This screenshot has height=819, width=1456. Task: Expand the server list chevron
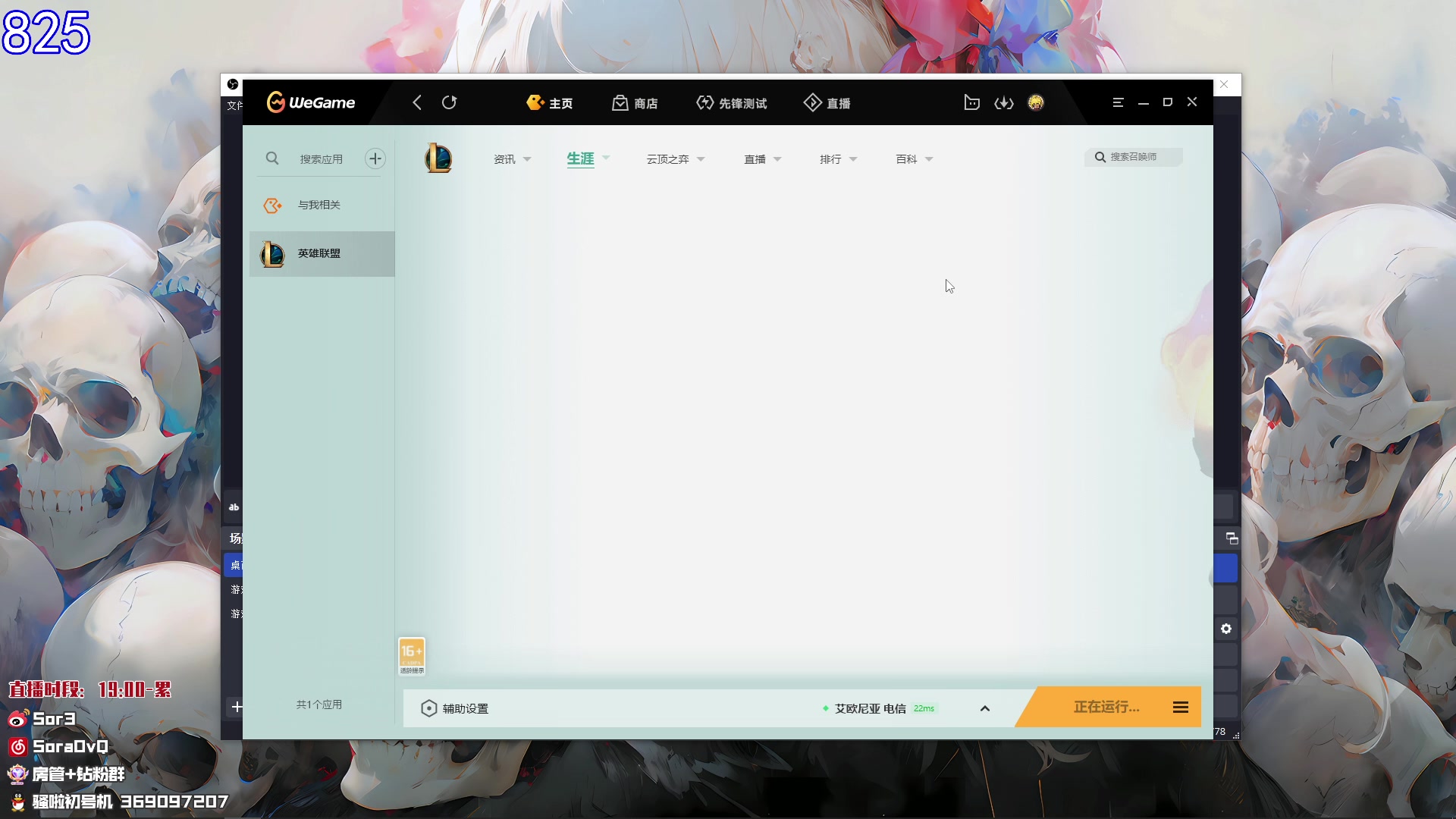985,708
